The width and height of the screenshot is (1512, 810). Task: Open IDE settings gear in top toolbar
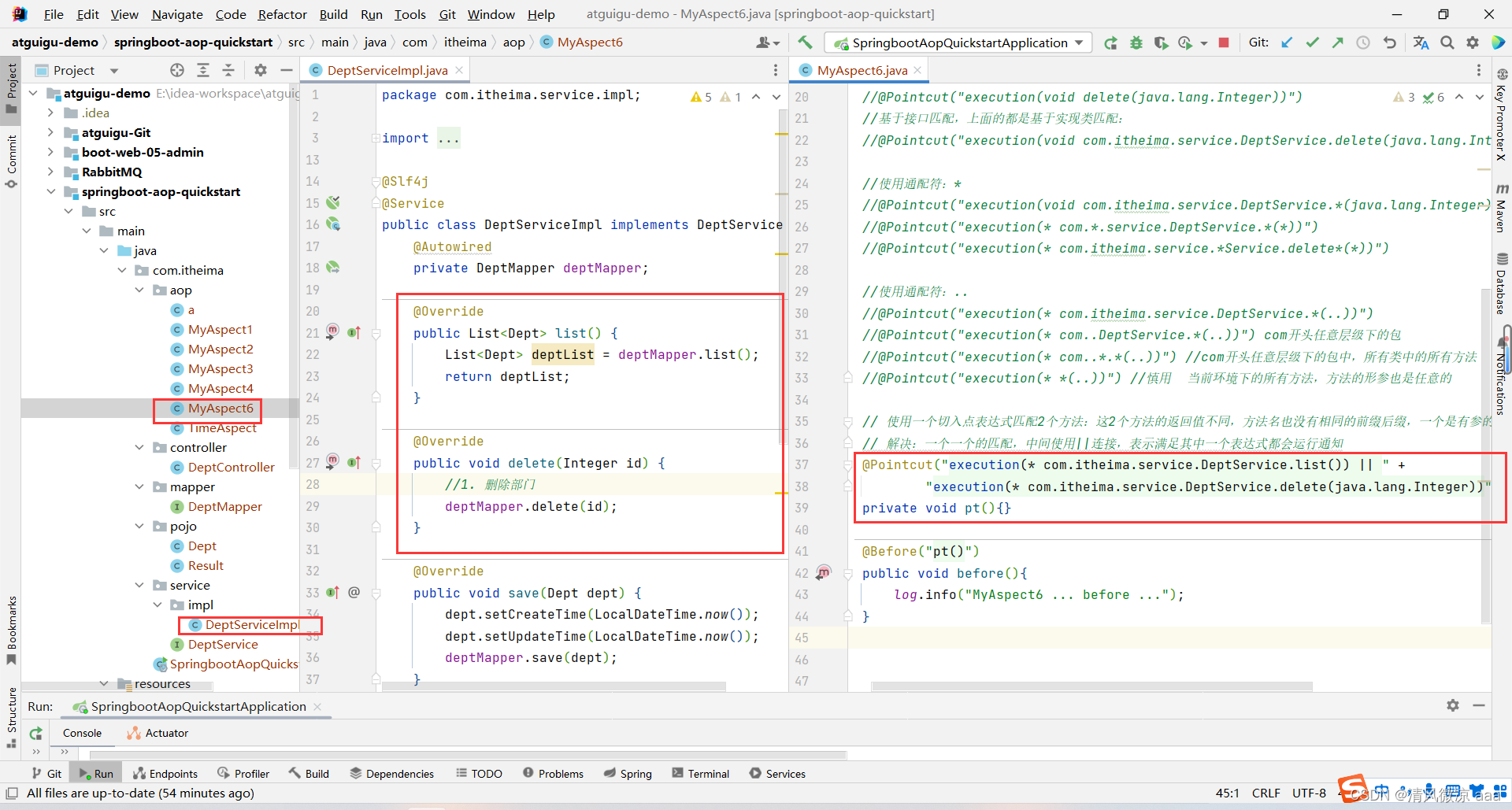tap(1473, 43)
